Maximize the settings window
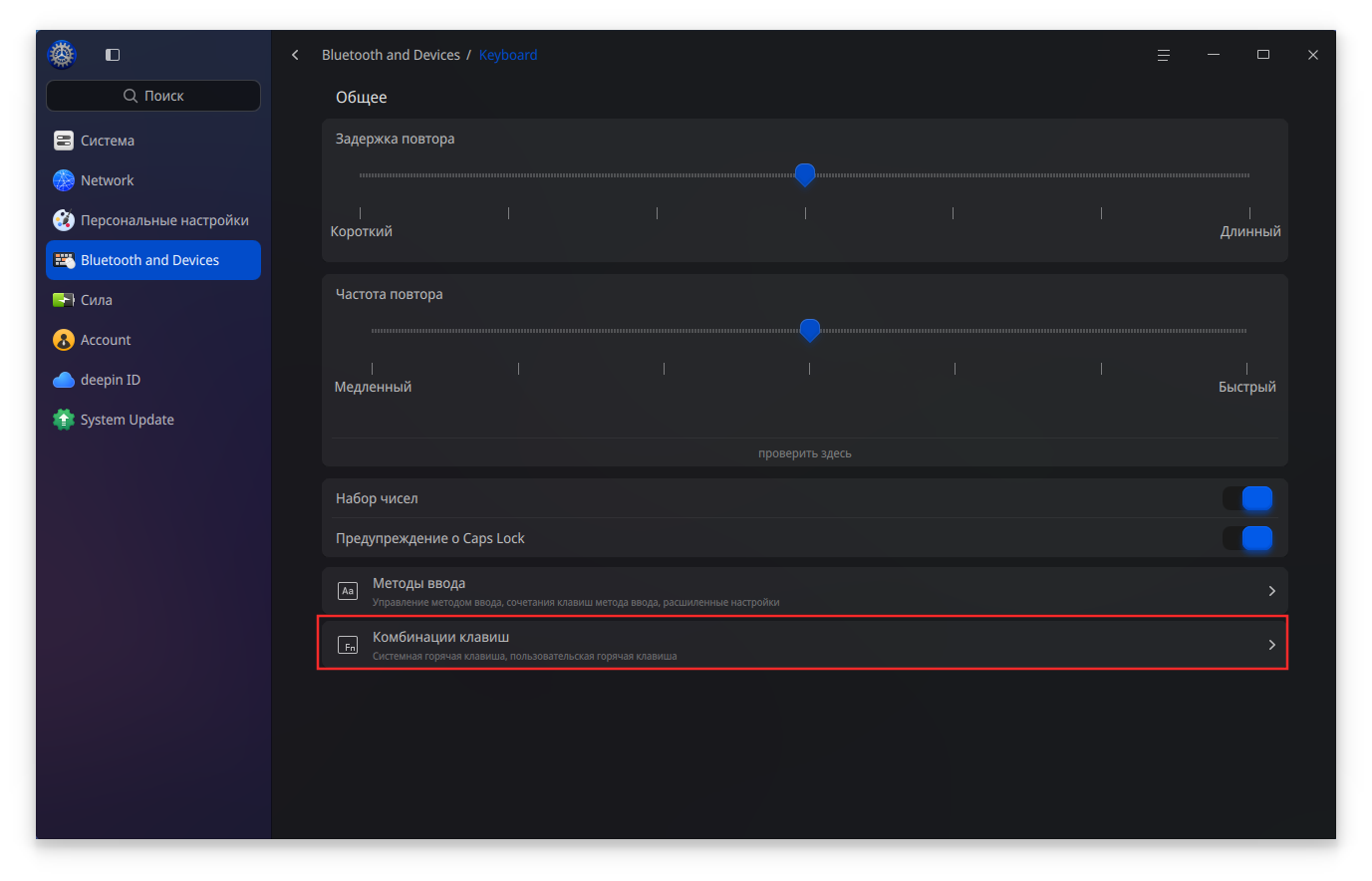Screen dimensions: 1372x881 [1263, 55]
